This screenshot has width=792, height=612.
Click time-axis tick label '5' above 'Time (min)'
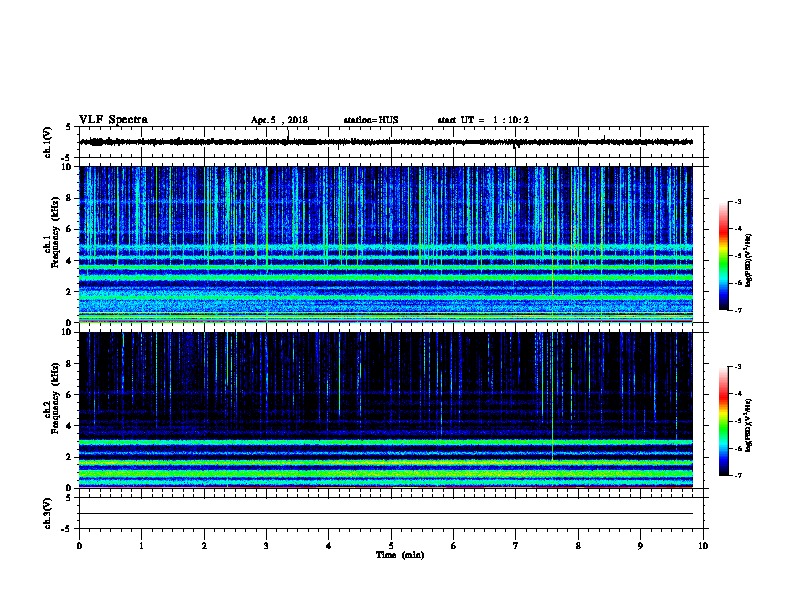pyautogui.click(x=391, y=546)
